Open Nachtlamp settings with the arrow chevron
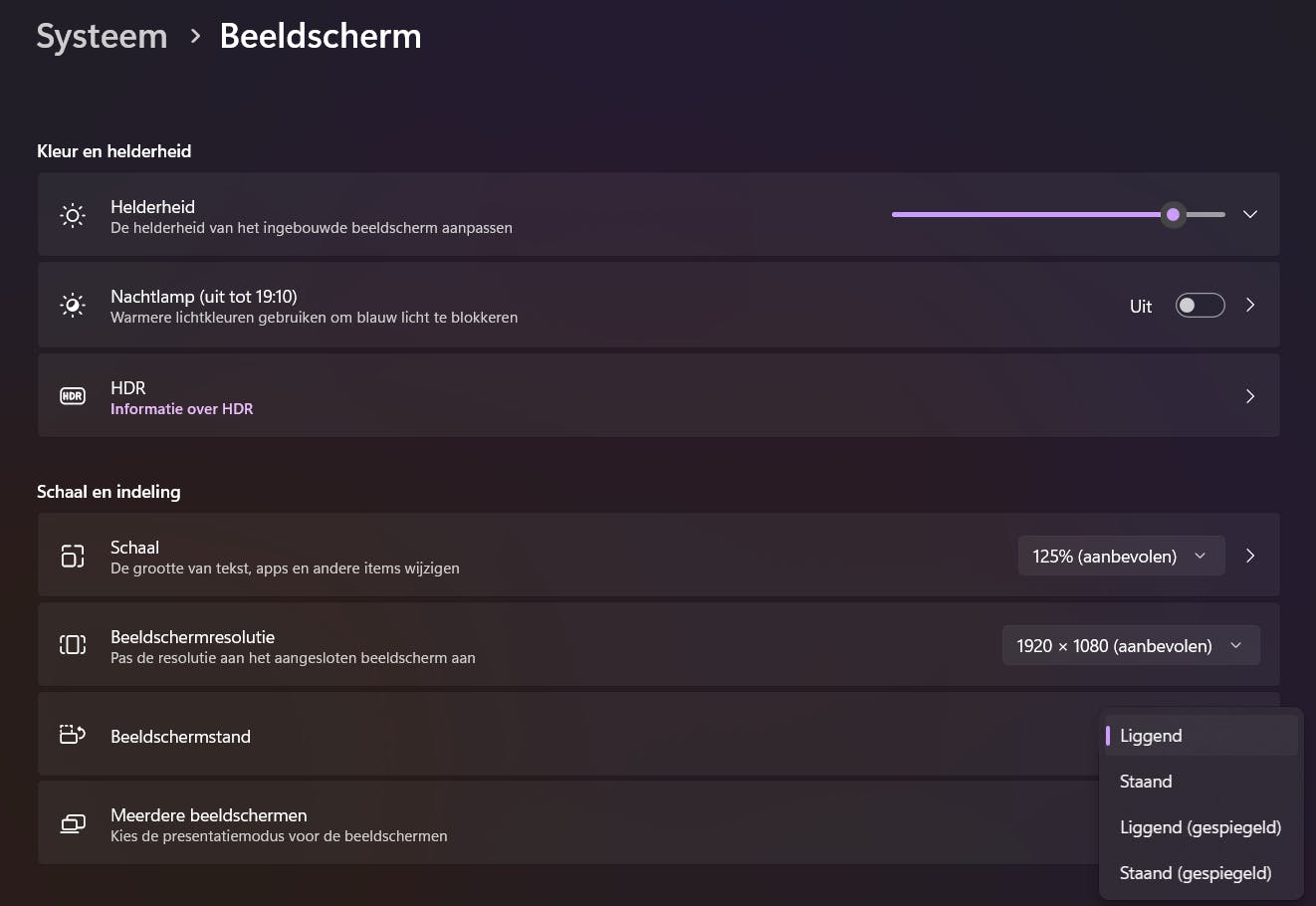Viewport: 1316px width, 906px height. coord(1250,306)
